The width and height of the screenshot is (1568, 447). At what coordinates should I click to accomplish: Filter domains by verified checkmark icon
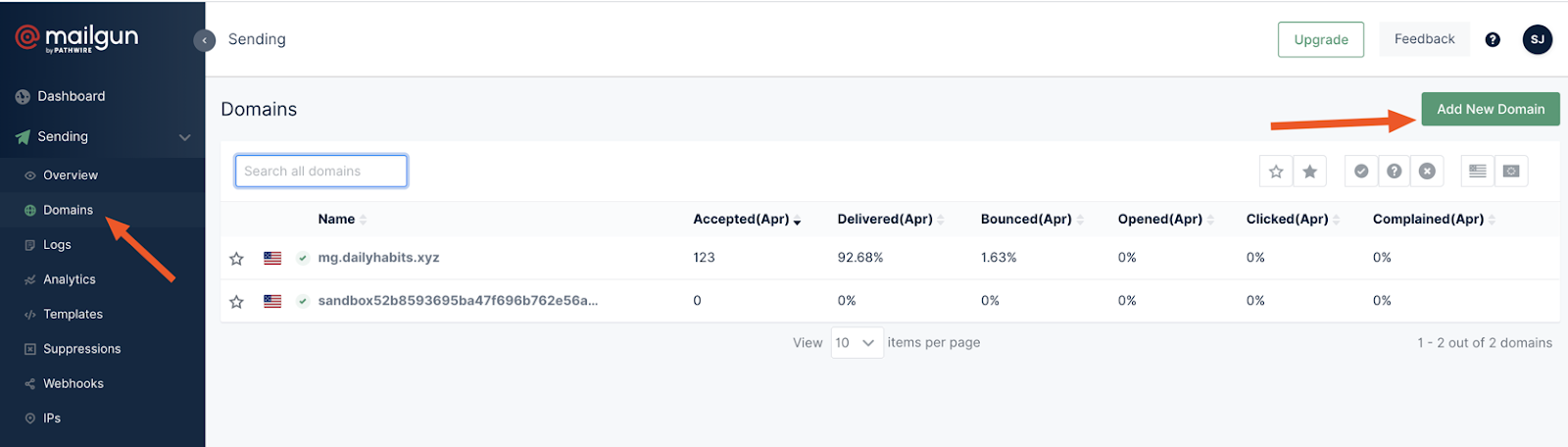(x=1361, y=172)
